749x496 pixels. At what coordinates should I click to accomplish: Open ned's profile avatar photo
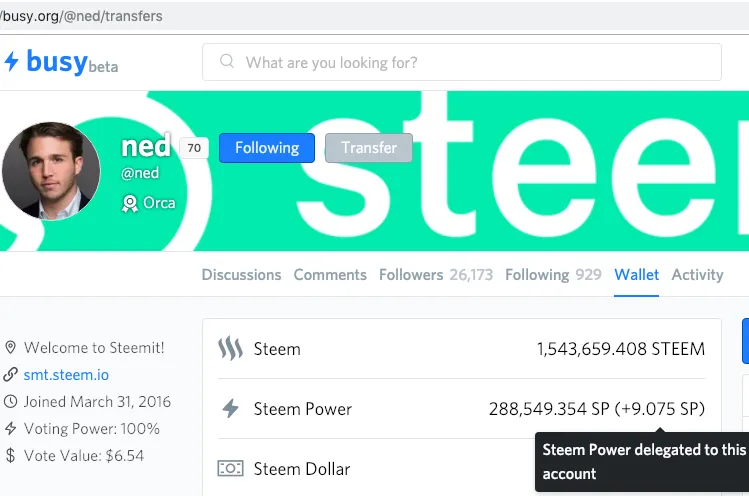[51, 171]
